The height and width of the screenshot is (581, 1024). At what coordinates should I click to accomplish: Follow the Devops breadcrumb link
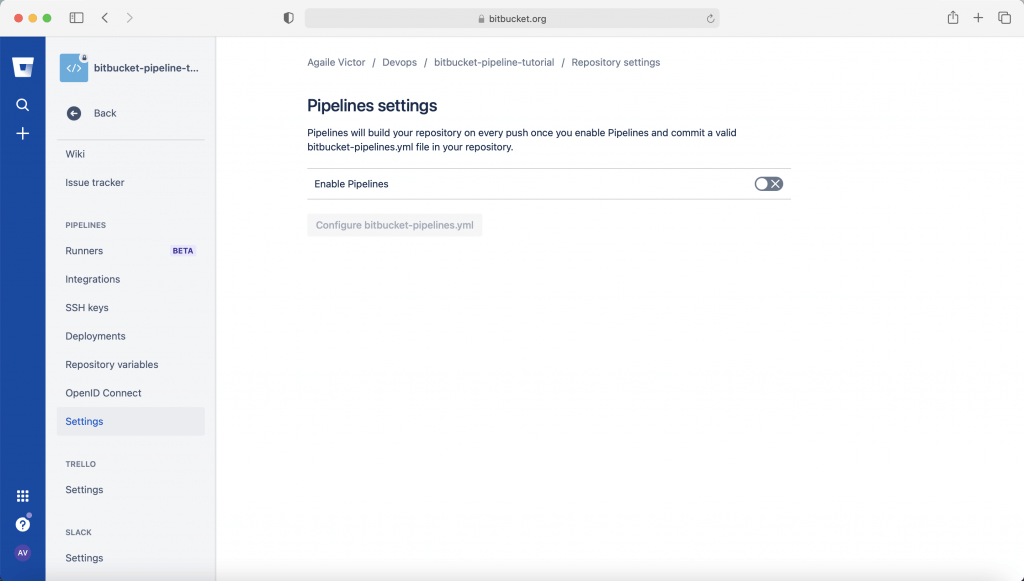point(400,63)
